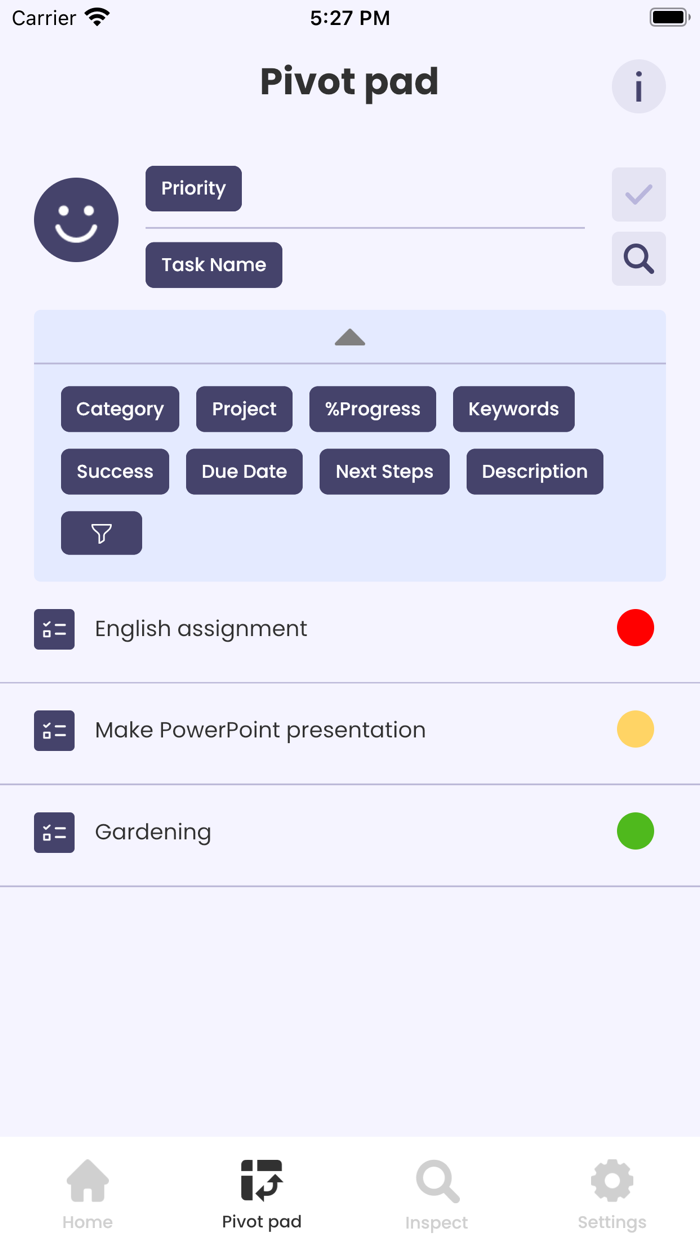Viewport: 700px width, 1244px height.
Task: Open the Inspect tab
Action: point(437,1195)
